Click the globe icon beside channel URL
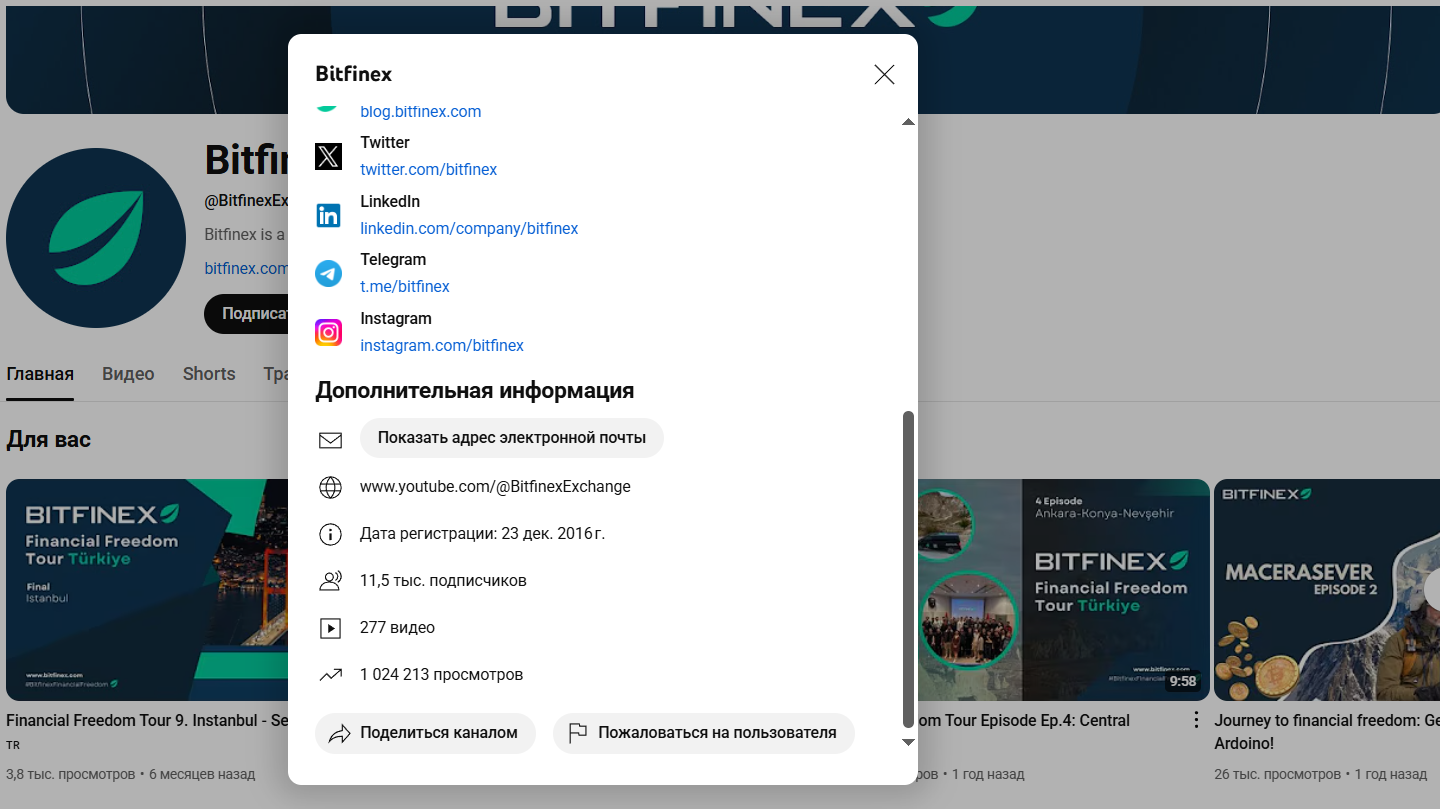The width and height of the screenshot is (1440, 809). pyautogui.click(x=330, y=487)
